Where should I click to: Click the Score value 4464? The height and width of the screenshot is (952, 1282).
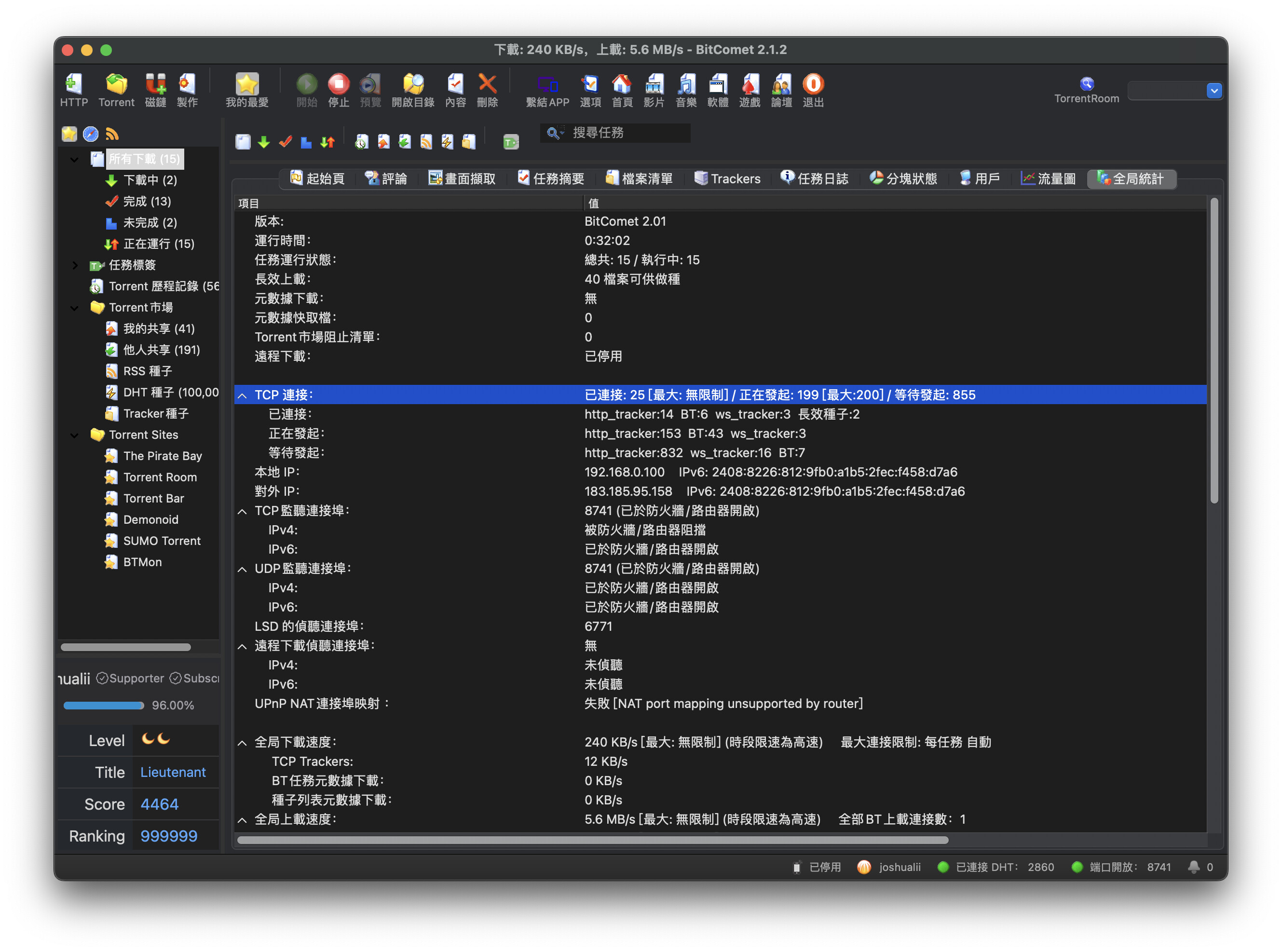point(160,804)
